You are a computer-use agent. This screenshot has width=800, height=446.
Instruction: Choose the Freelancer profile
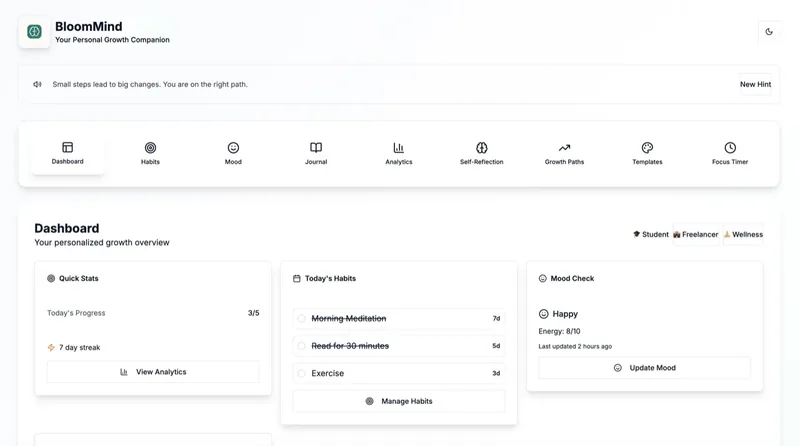pos(696,234)
